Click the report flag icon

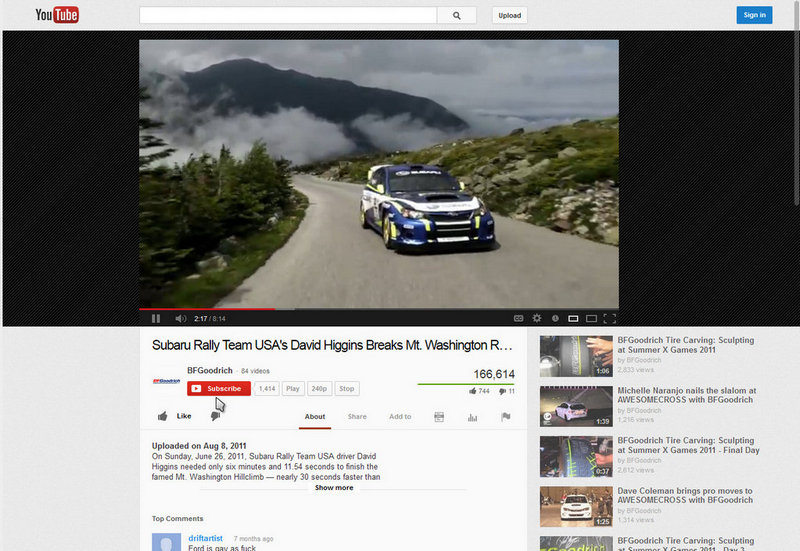click(506, 417)
